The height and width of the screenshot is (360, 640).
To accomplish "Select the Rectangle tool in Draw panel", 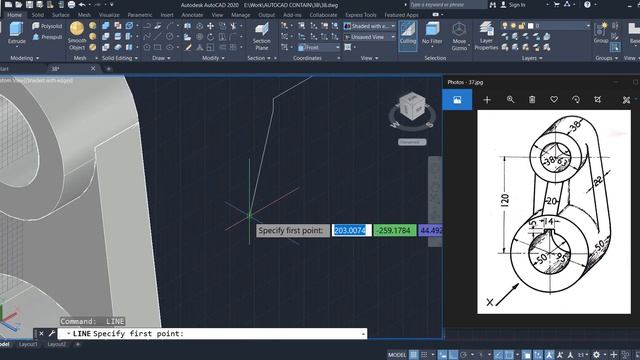I will coord(158,47).
